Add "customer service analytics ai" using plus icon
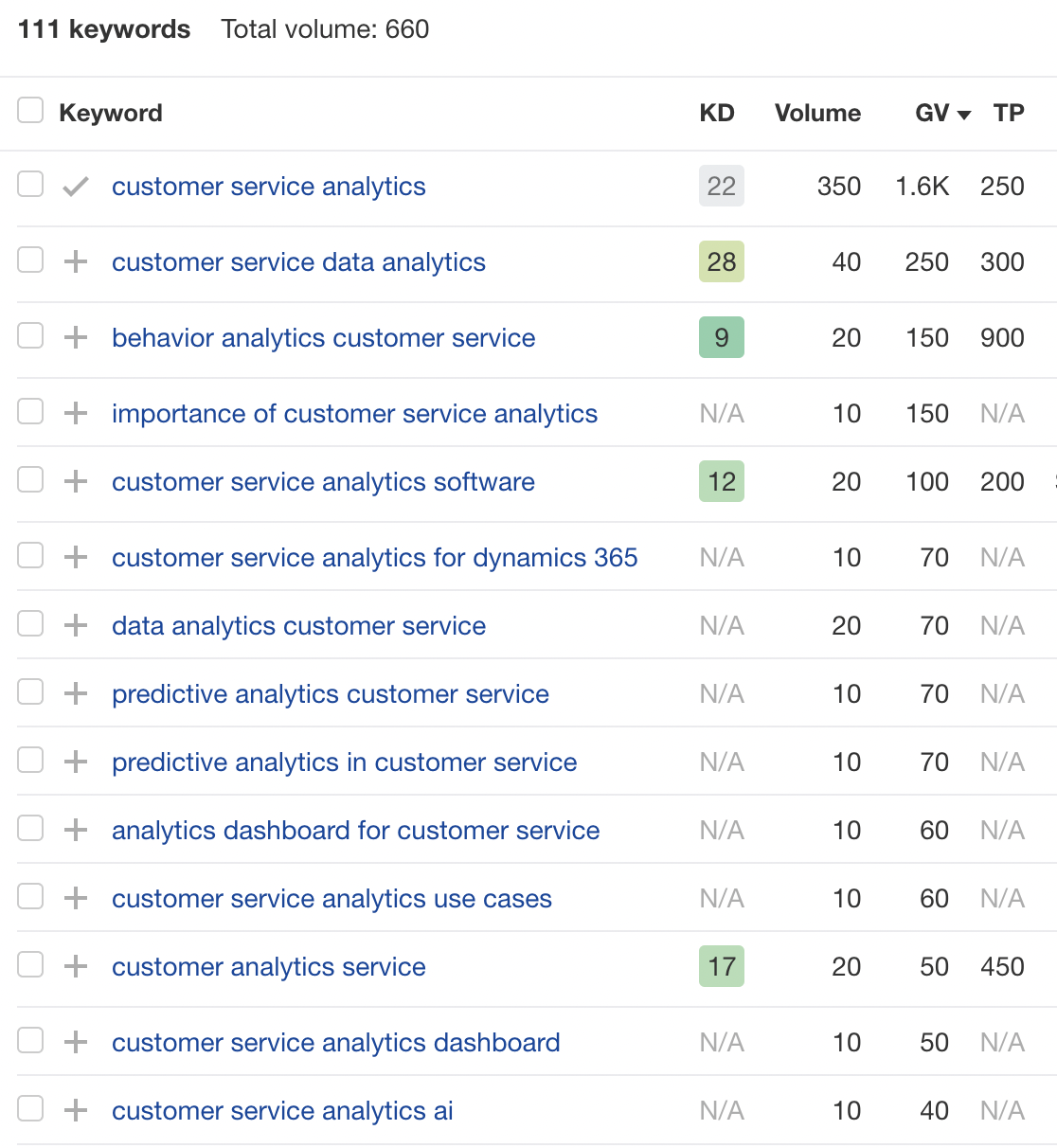1057x1148 pixels. (x=76, y=1111)
